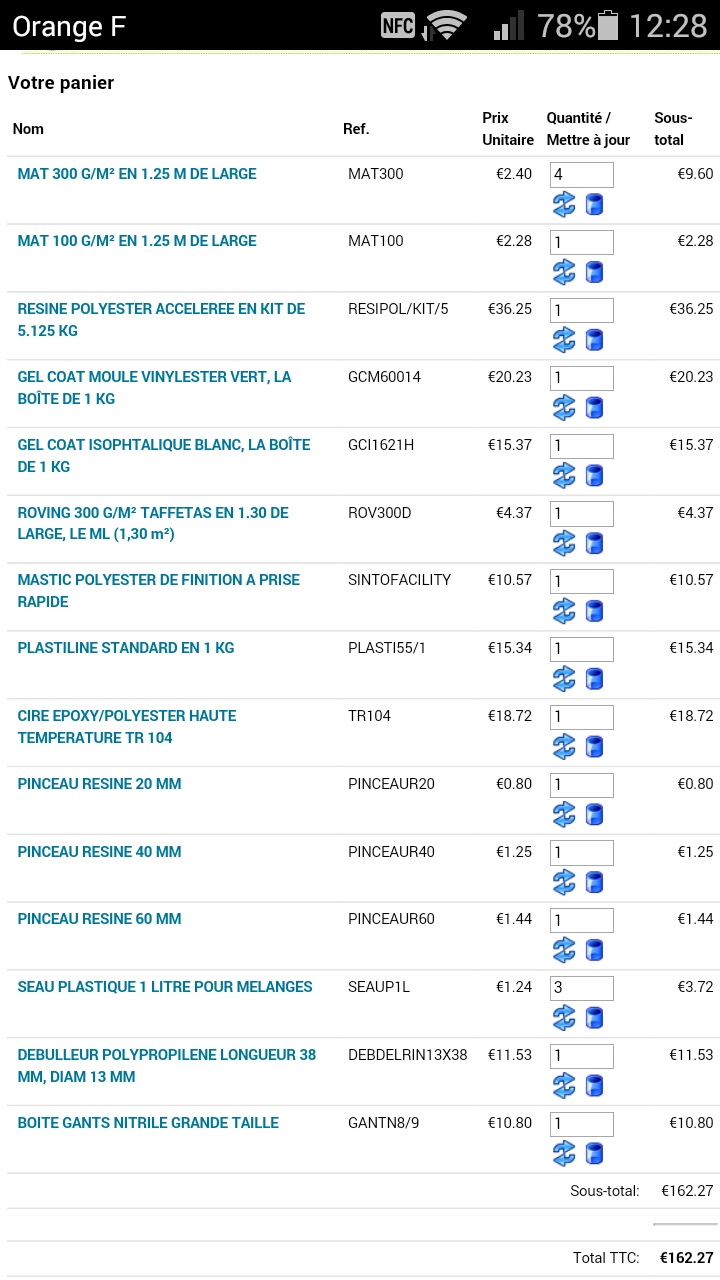Click update icon for PLASTI55/1 row

pos(564,679)
